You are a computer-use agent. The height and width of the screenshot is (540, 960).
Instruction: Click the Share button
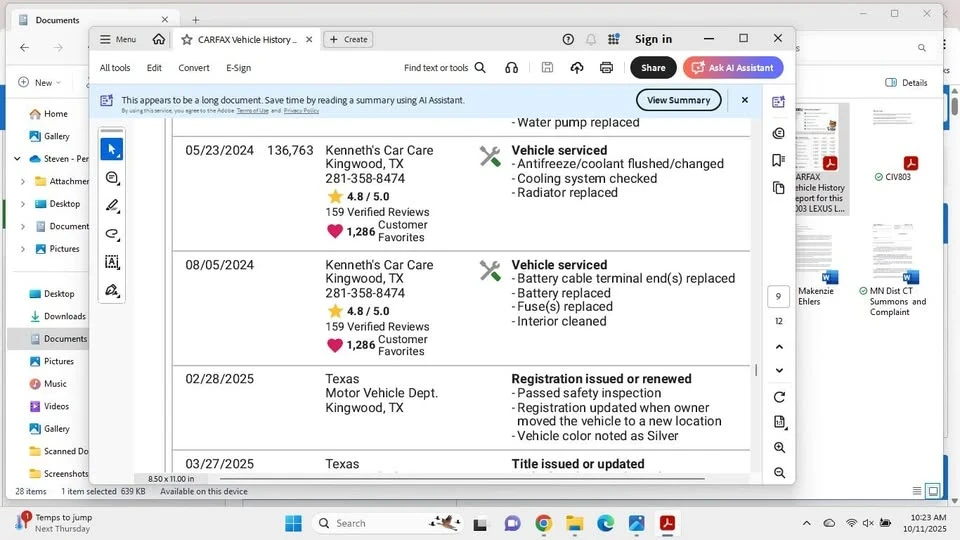coord(653,68)
